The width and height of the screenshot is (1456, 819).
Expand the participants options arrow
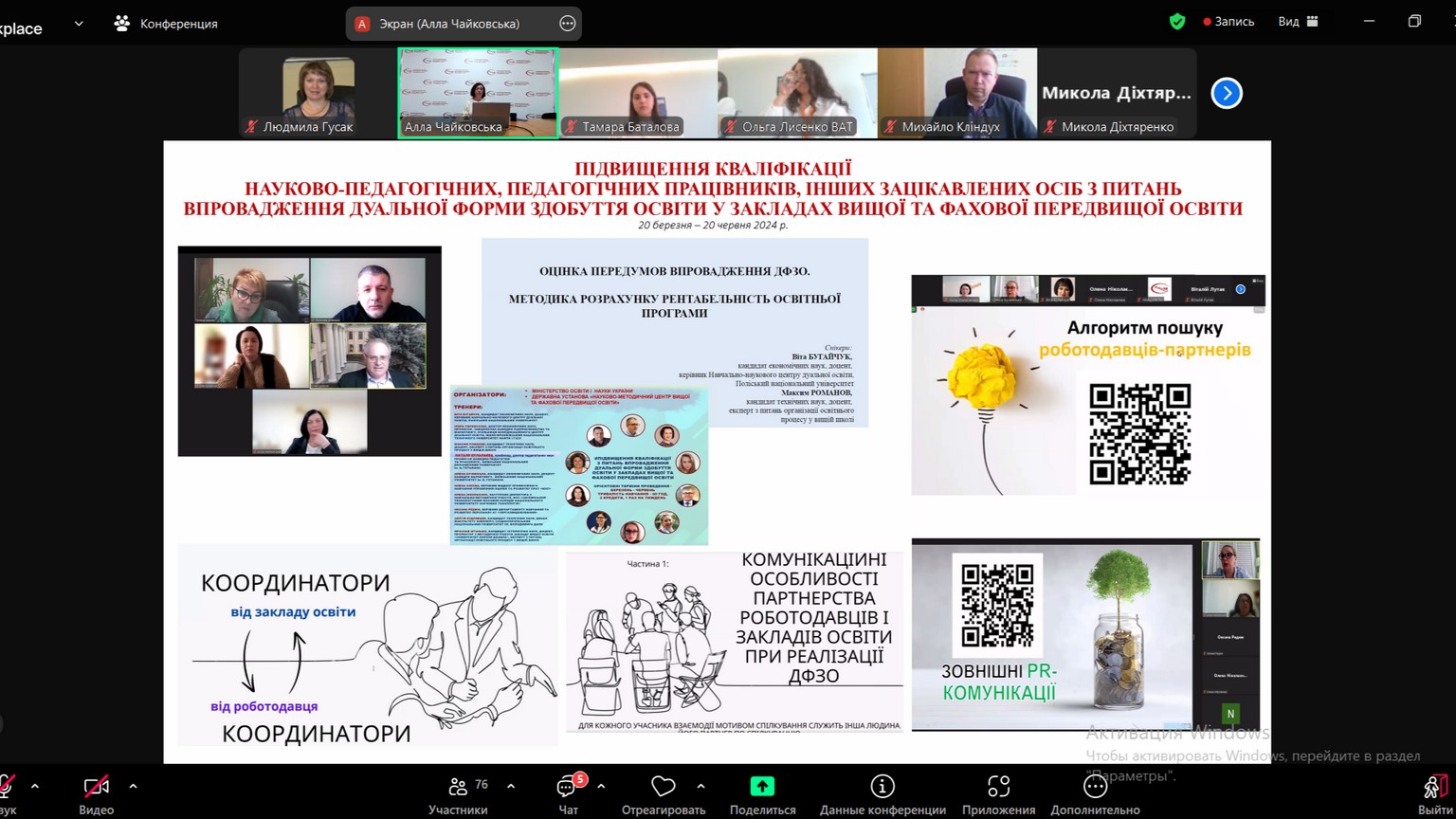[x=511, y=786]
